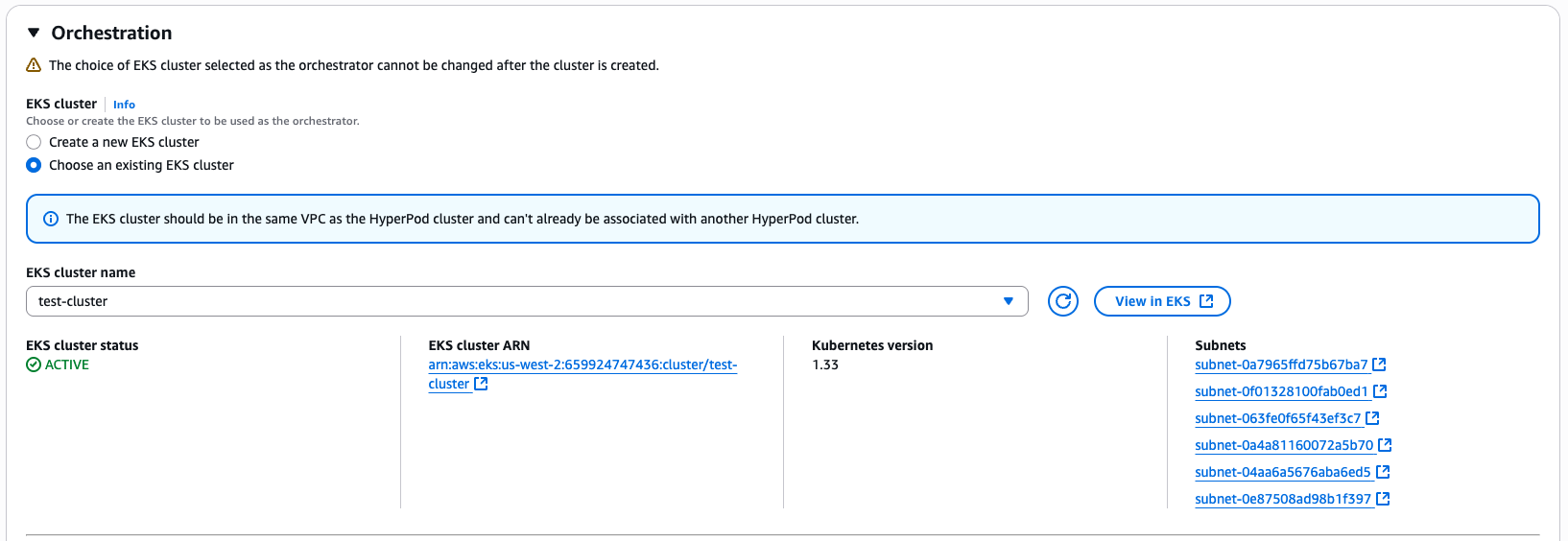The width and height of the screenshot is (1568, 541).
Task: Click external link icon beside subnet-04aa6a5676aba6ed5
Action: click(x=1383, y=472)
